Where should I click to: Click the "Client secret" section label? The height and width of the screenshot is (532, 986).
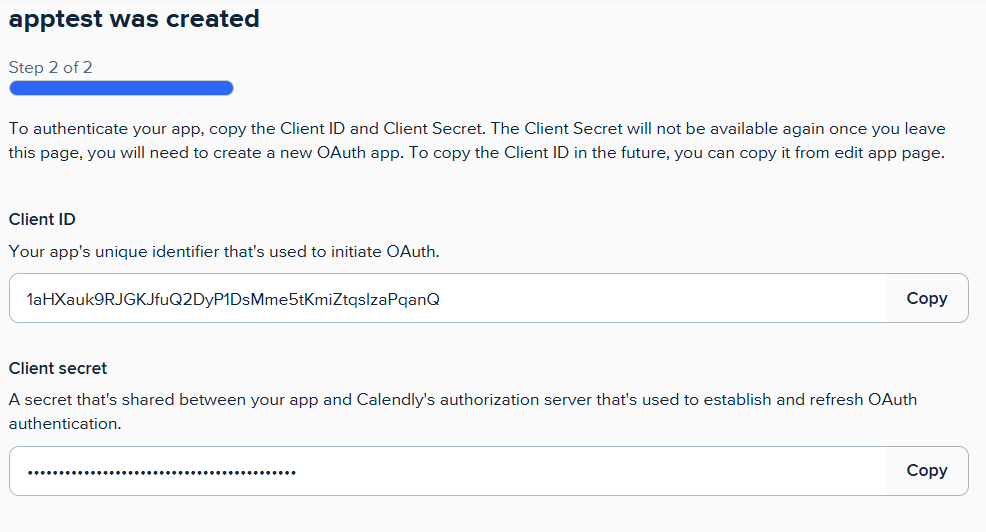tap(58, 368)
